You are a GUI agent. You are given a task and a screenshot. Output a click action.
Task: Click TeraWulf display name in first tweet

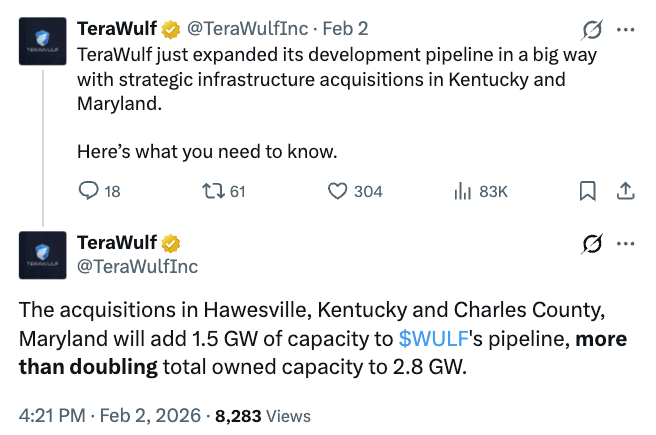point(117,29)
